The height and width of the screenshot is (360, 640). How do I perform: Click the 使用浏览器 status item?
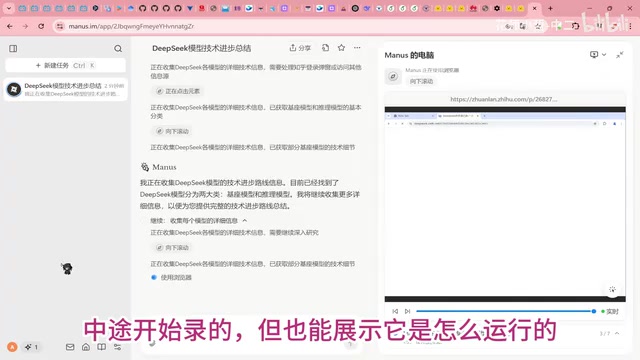click(171, 277)
